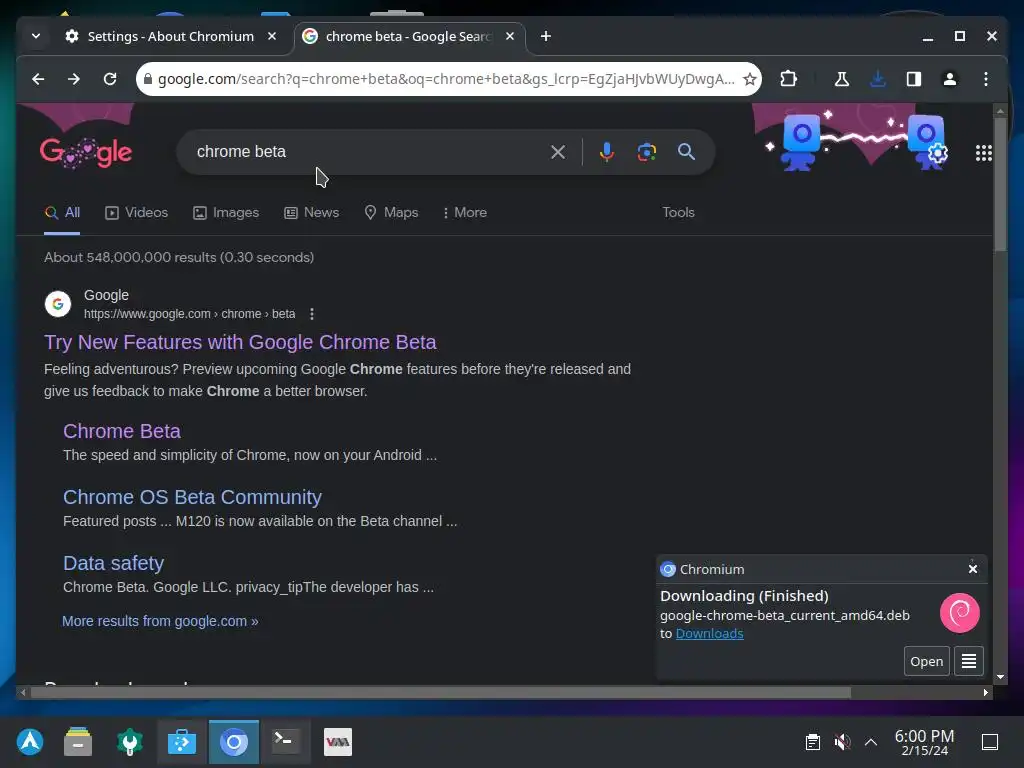This screenshot has height=768, width=1024.
Task: Switch to Settings - About Chromium tab
Action: click(170, 37)
